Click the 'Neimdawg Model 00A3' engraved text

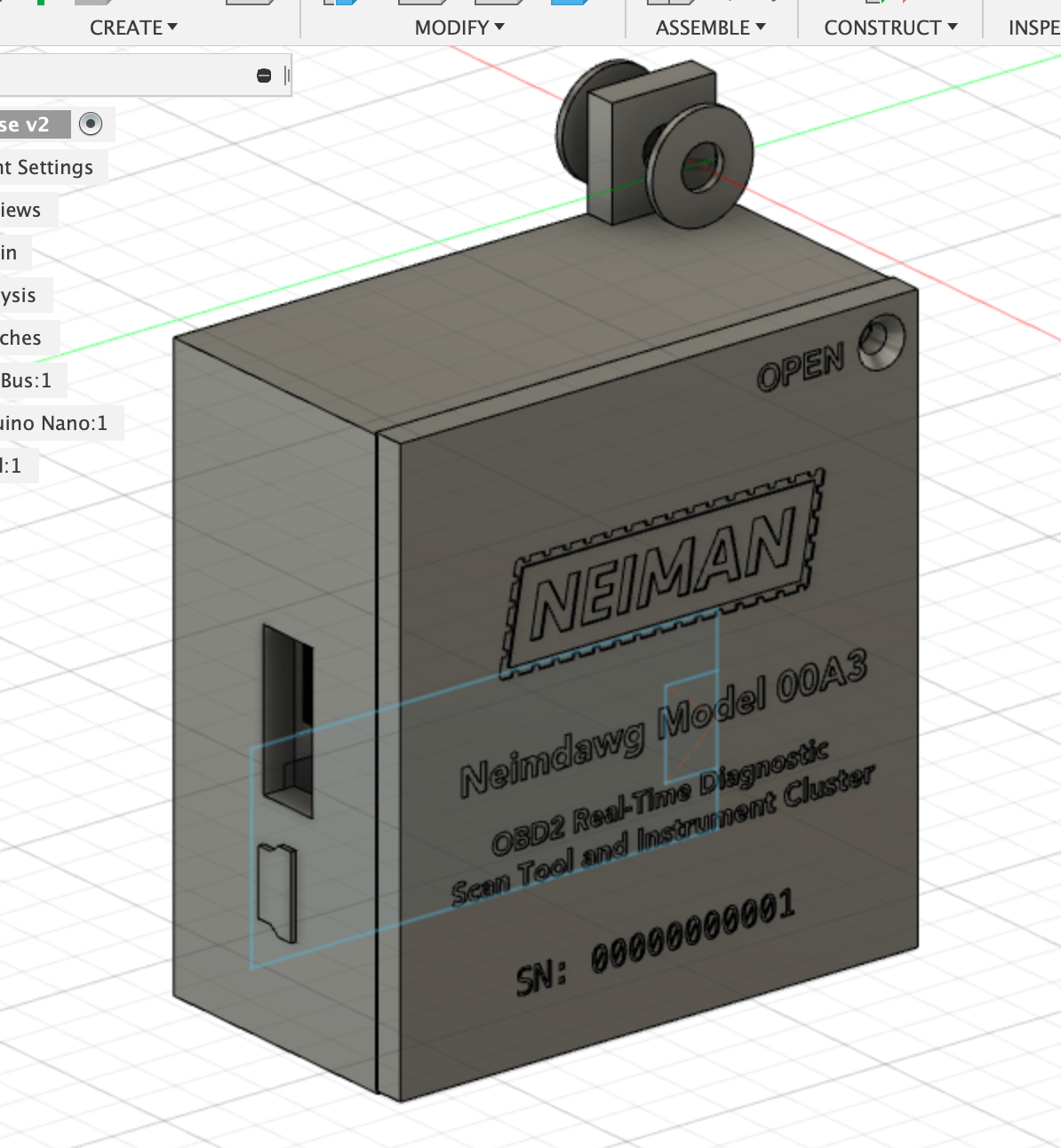click(x=664, y=725)
